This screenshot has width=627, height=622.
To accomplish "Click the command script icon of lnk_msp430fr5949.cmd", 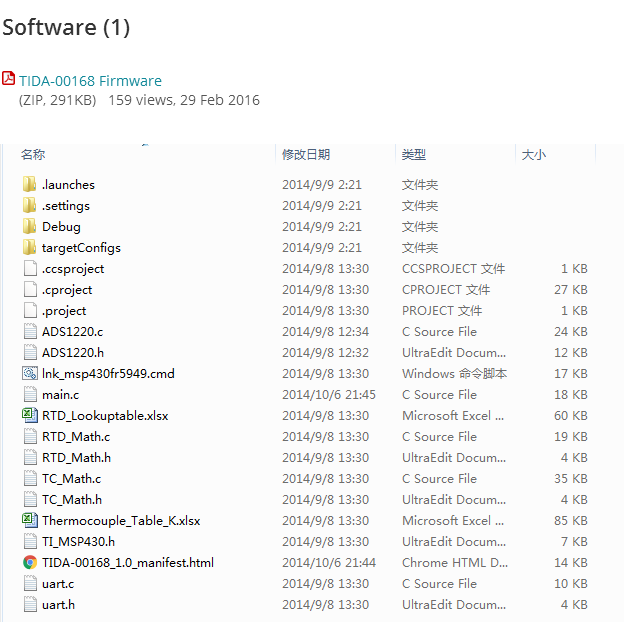I will [x=30, y=374].
